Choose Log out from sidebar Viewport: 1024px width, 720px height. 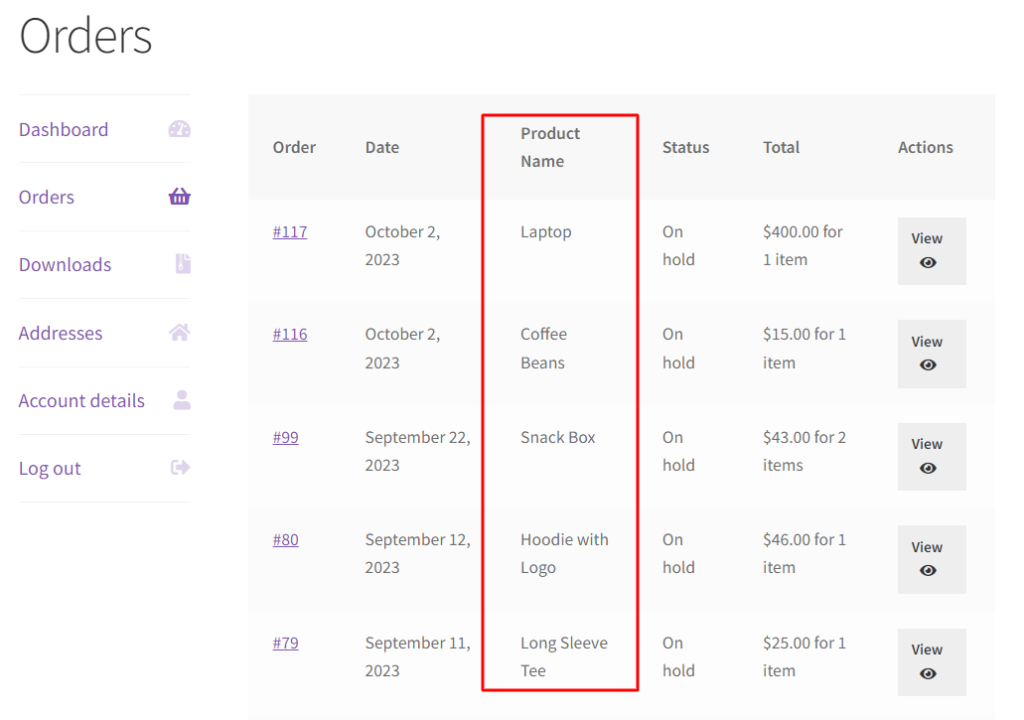(x=50, y=468)
